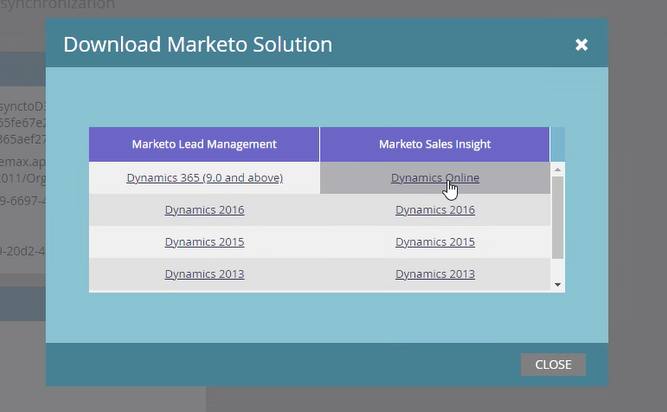Viewport: 667px width, 412px height.
Task: Click the Marketo Lead Management column header
Action: point(204,144)
